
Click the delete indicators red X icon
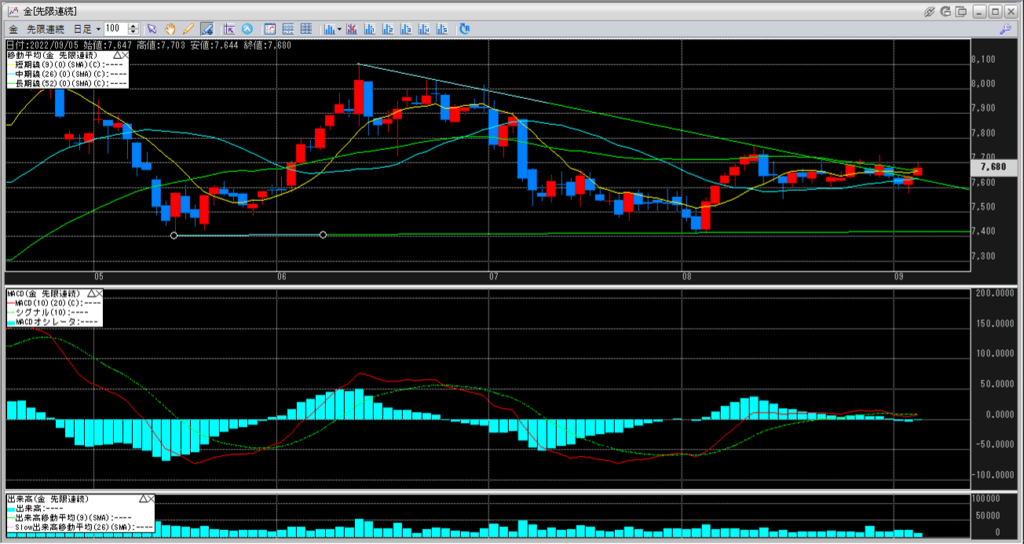[x=351, y=29]
